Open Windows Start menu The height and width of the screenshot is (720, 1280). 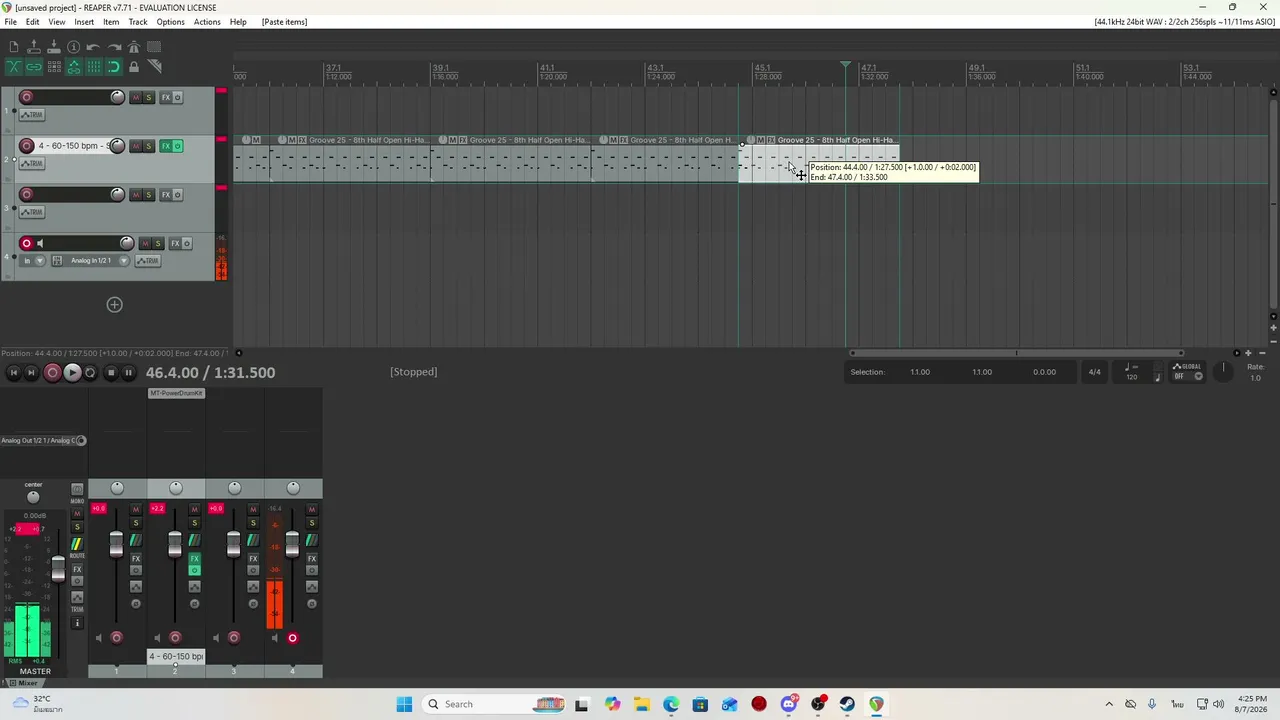click(404, 704)
